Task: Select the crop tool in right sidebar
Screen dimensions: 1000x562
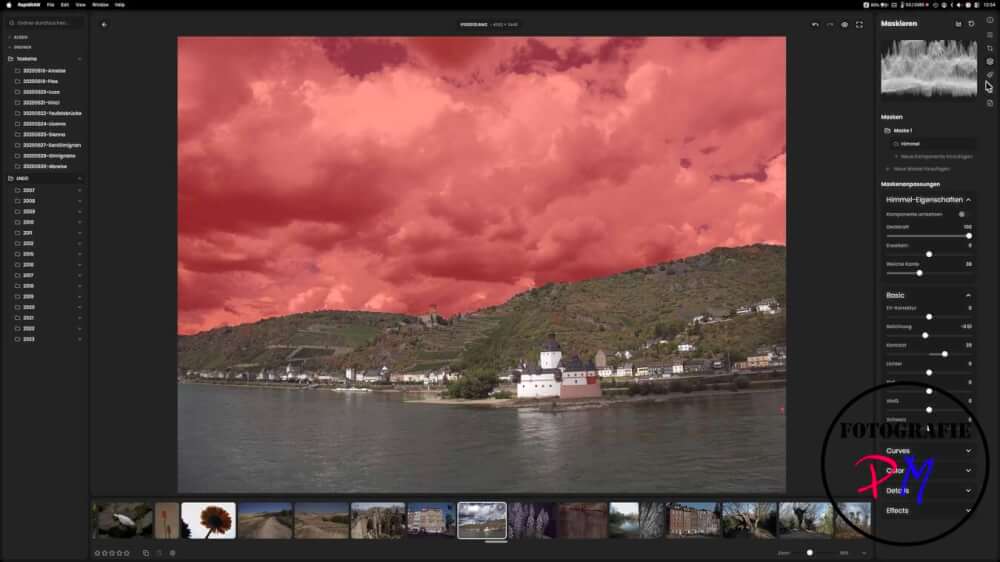Action: pyautogui.click(x=990, y=48)
